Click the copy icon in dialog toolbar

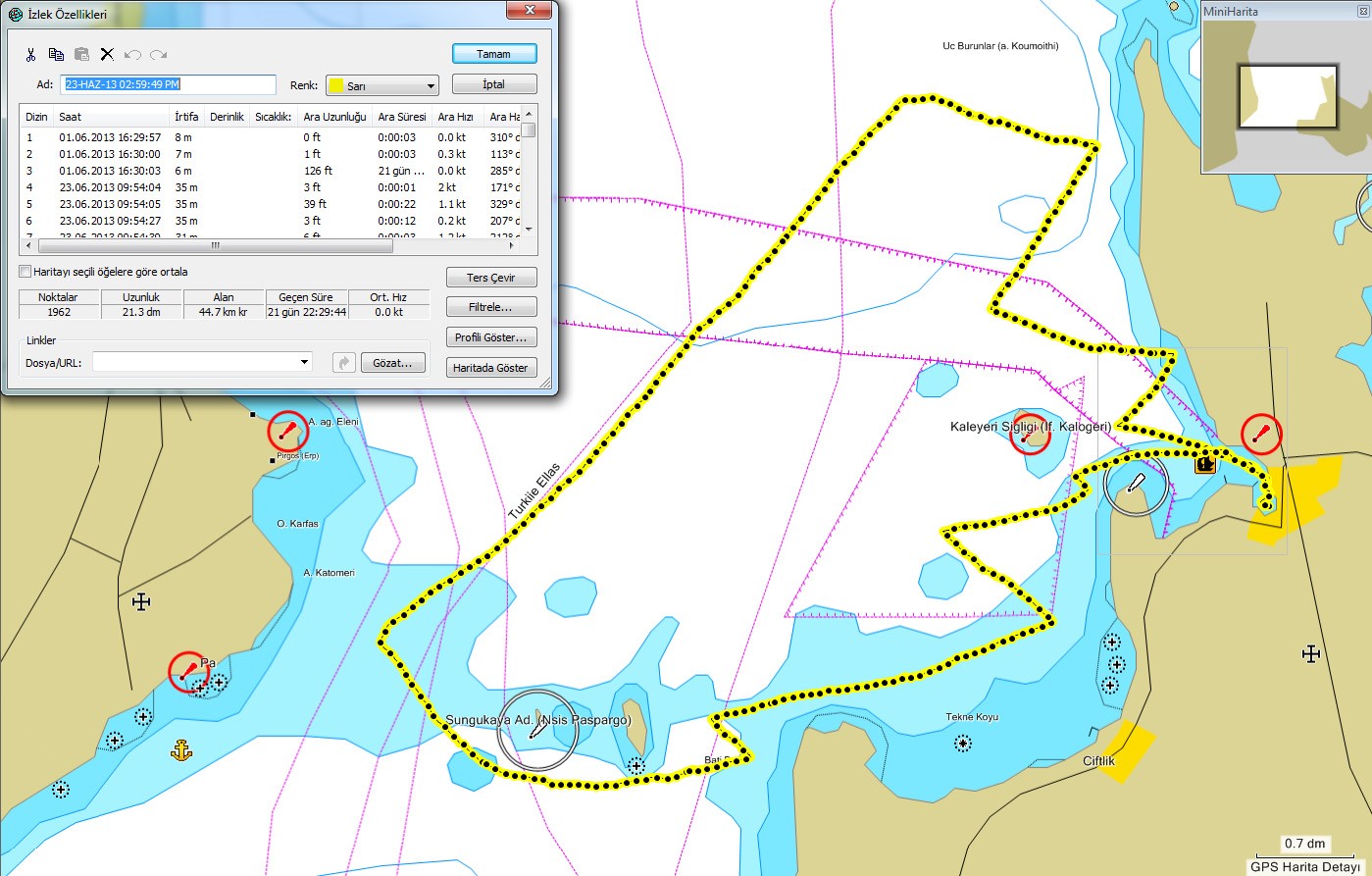(56, 55)
